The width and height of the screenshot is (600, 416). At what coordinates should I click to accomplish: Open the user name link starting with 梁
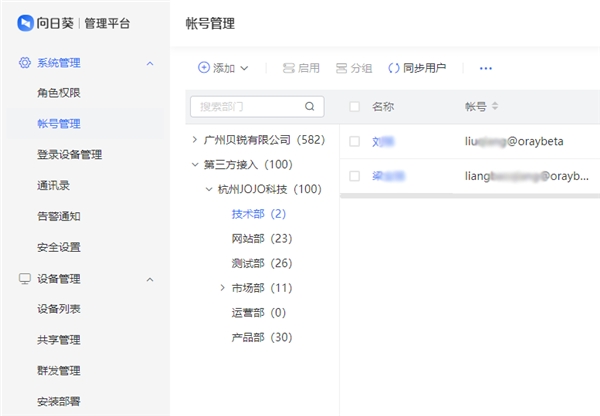pyautogui.click(x=388, y=176)
